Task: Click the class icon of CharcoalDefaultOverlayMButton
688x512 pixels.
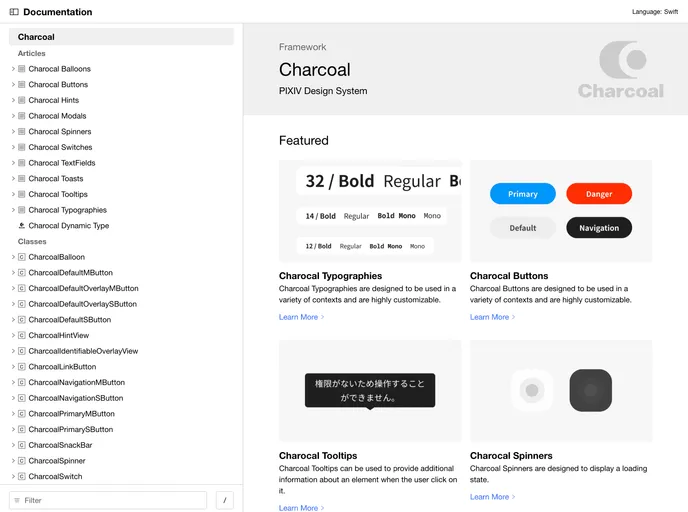Action: (x=22, y=288)
